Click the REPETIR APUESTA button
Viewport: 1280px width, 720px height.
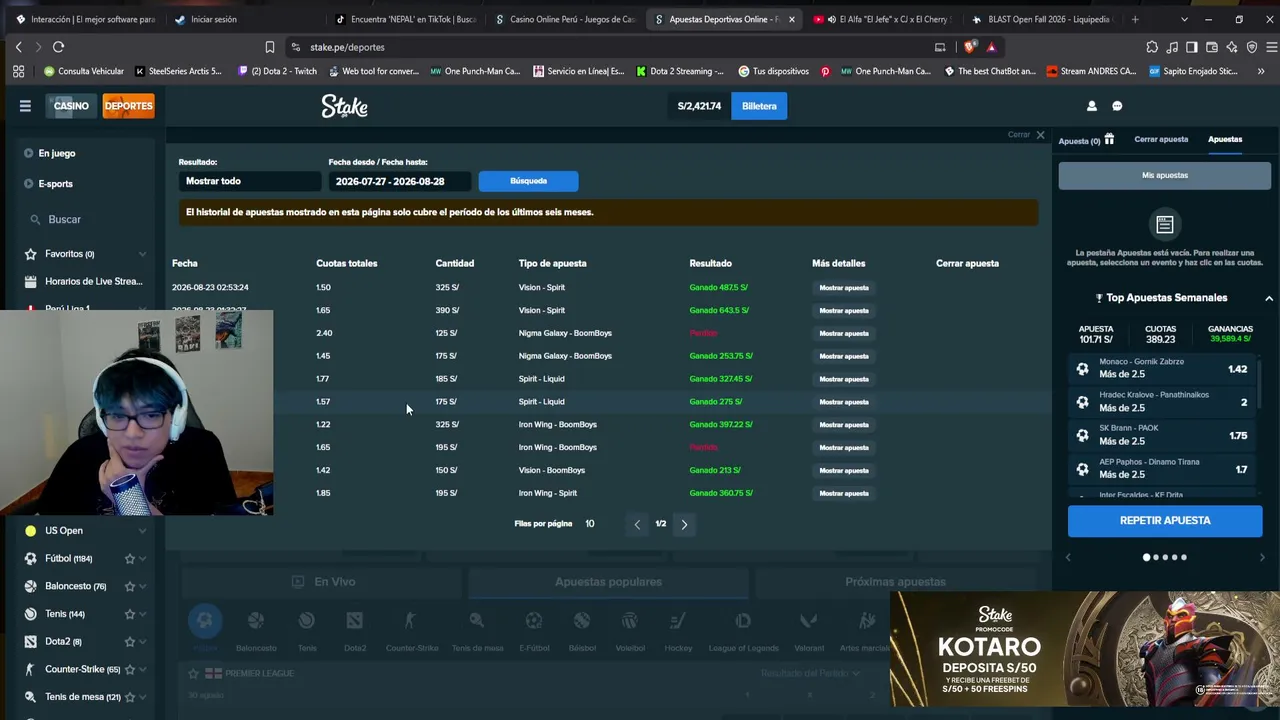coord(1165,521)
